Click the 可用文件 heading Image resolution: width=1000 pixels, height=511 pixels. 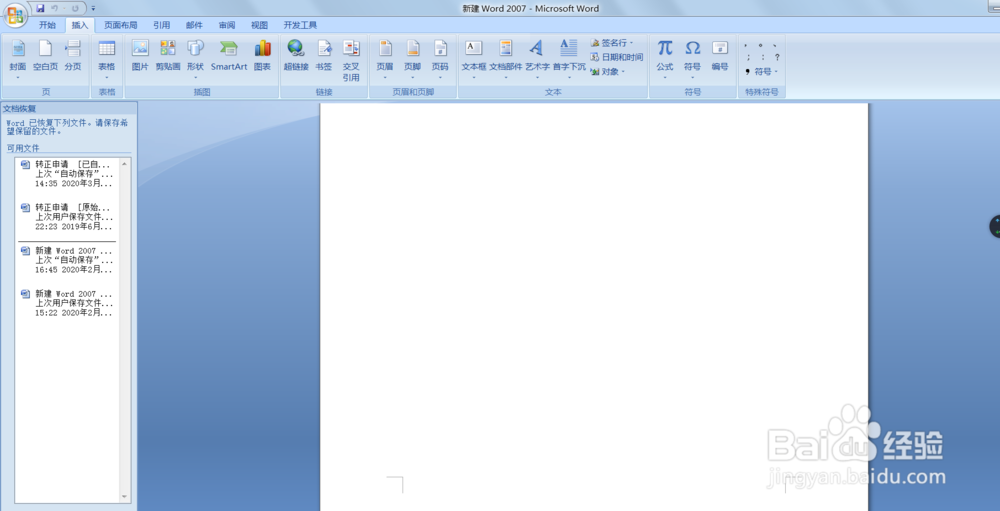(x=23, y=148)
